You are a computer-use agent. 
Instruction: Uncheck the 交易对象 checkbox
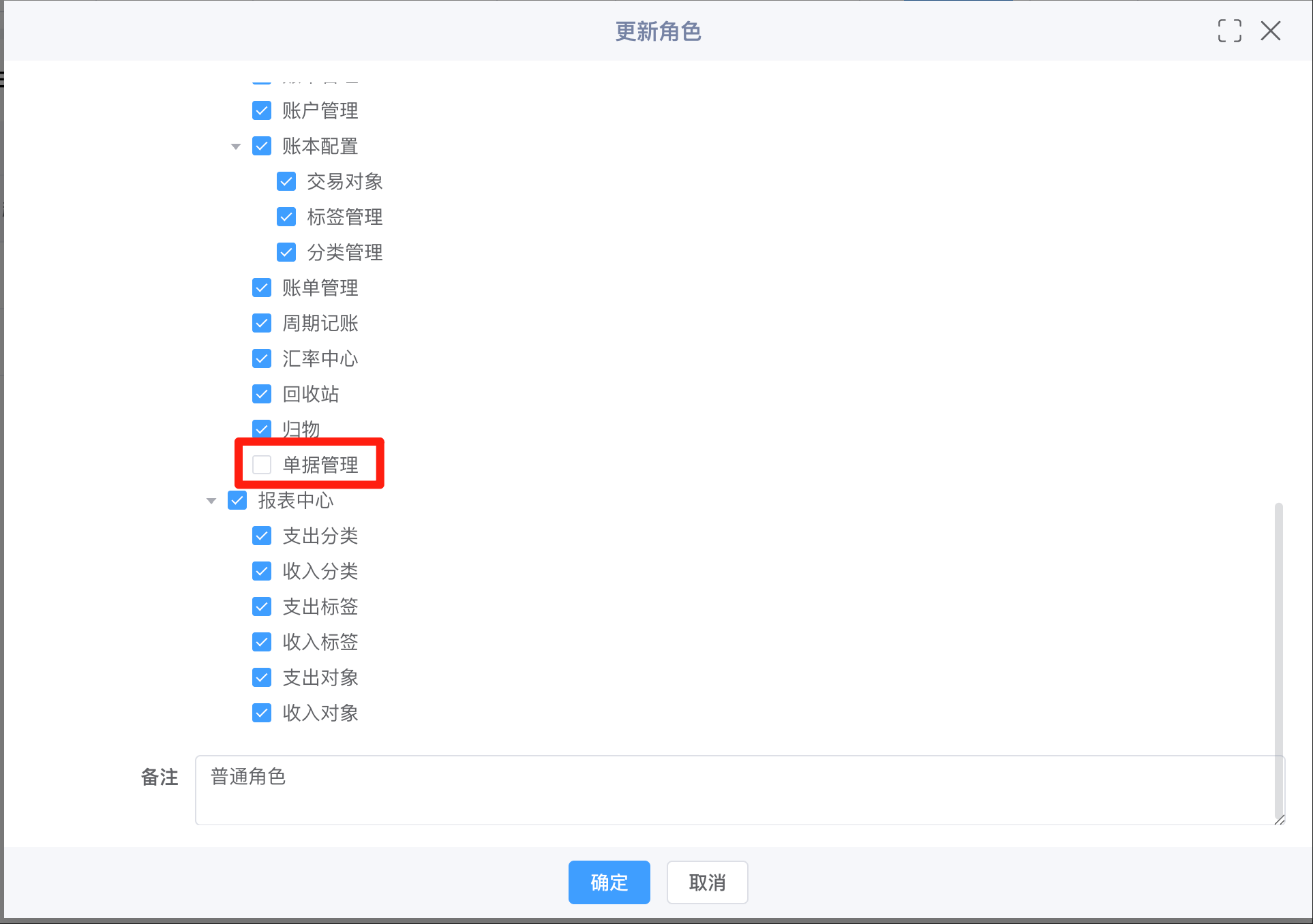(x=286, y=181)
